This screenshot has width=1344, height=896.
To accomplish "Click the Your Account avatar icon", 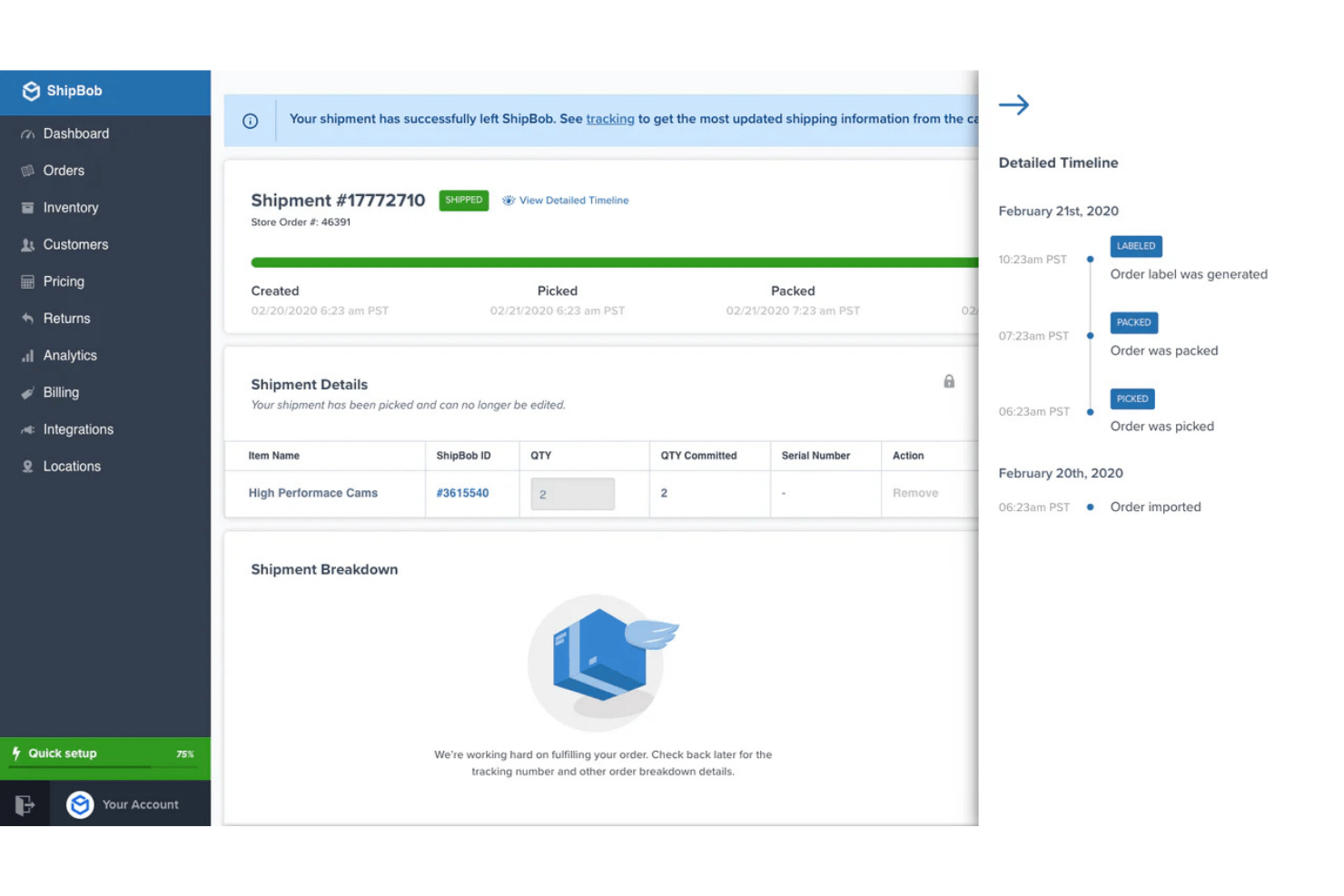I will point(80,804).
